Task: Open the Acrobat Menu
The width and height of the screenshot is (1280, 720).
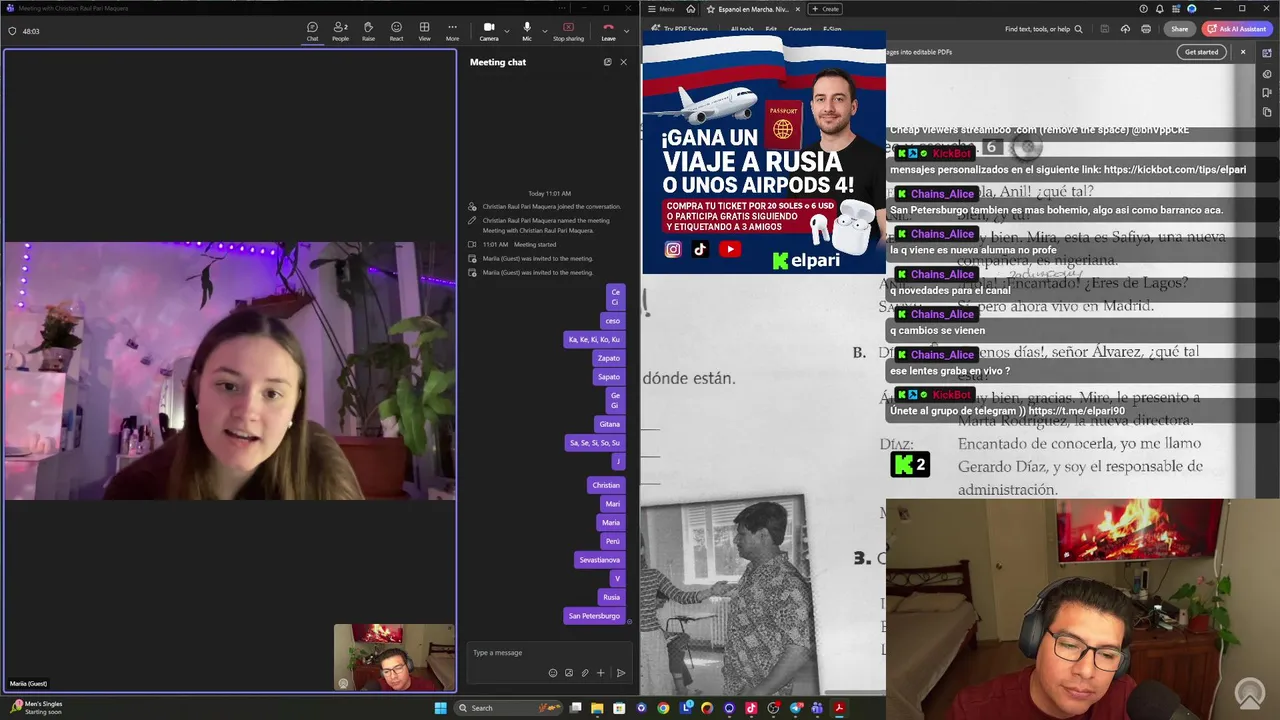Action: pos(661,9)
